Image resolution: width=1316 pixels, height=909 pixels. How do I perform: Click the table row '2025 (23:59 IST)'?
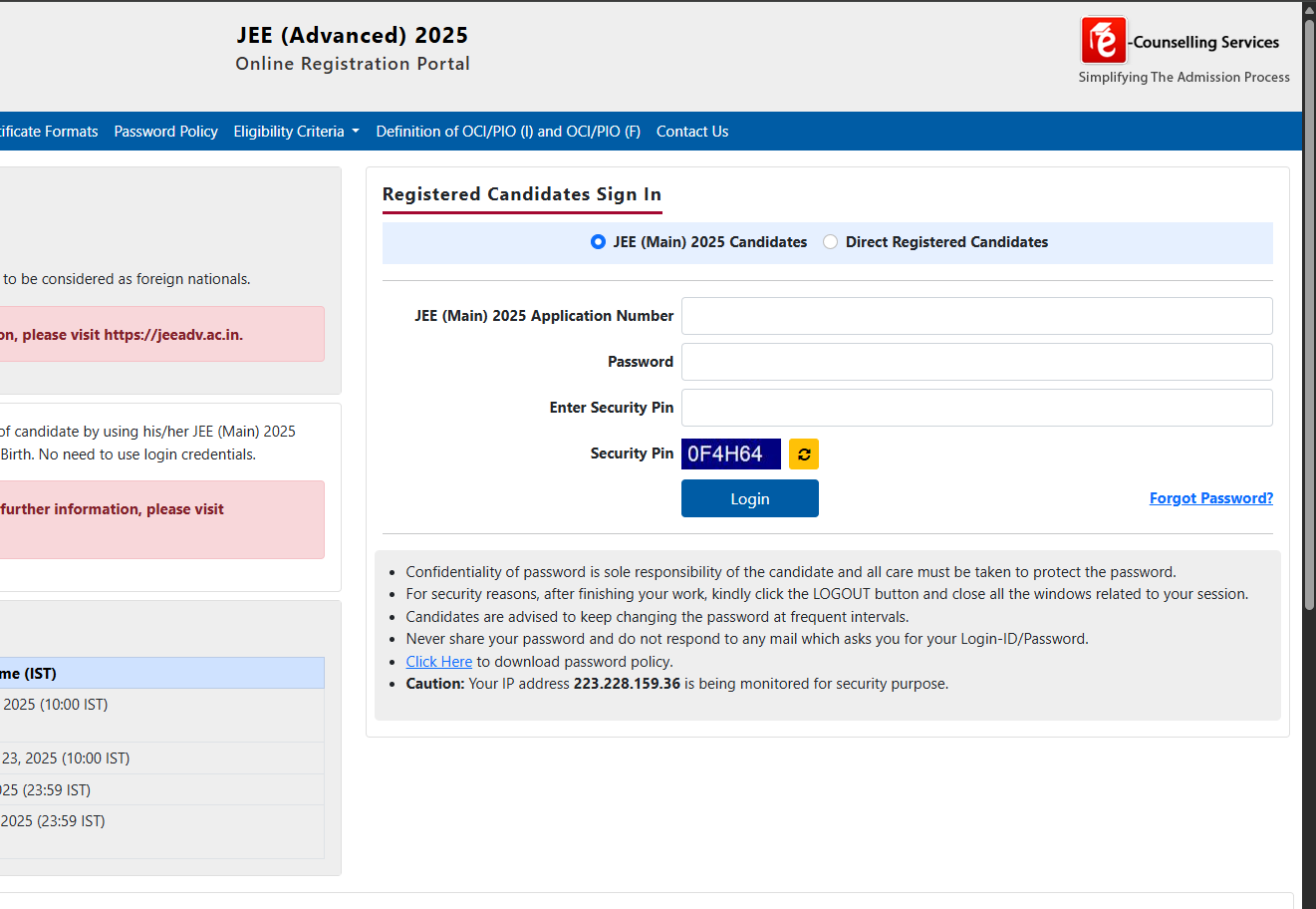pyautogui.click(x=161, y=831)
